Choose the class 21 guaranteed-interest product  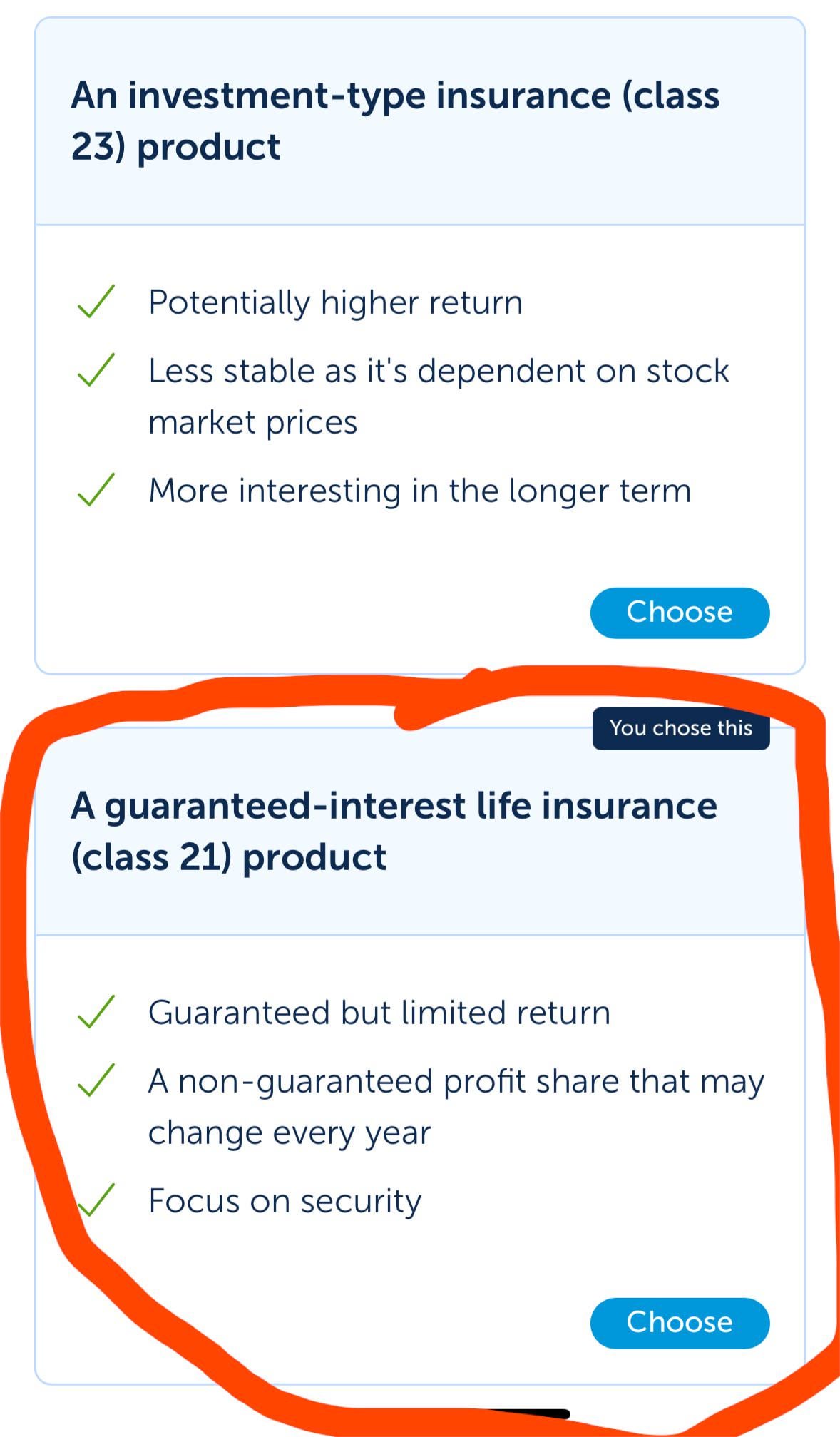click(680, 1323)
